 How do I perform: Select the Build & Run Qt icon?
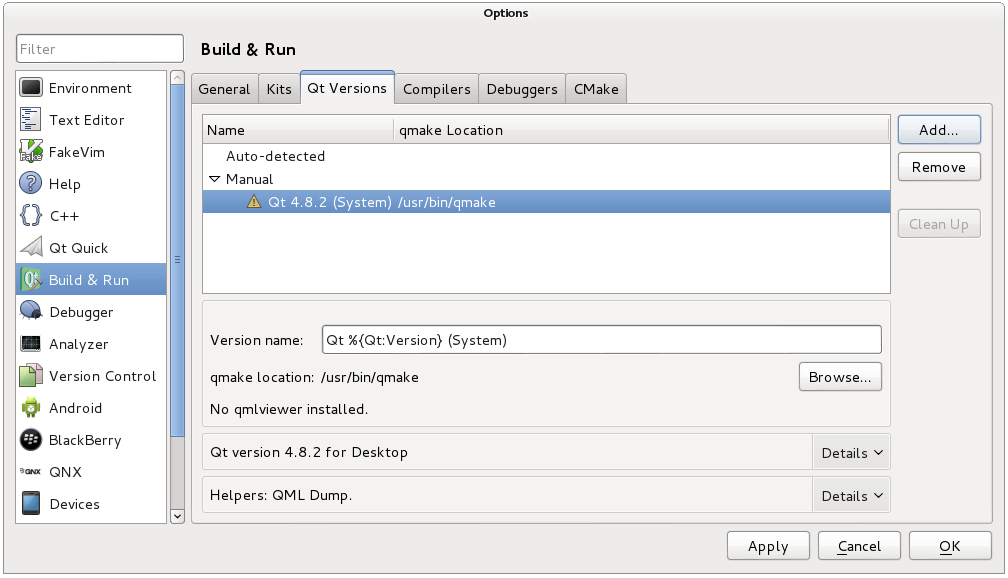31,280
